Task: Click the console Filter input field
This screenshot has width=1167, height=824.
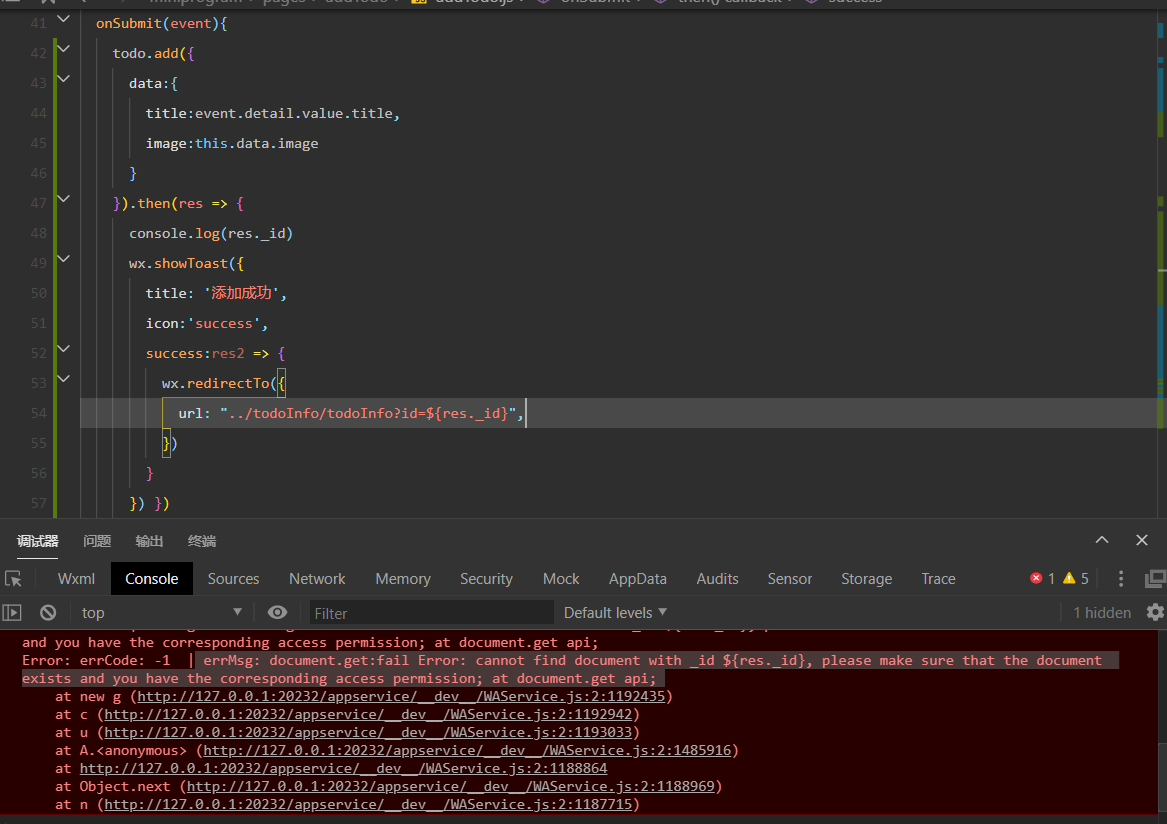Action: pos(431,613)
